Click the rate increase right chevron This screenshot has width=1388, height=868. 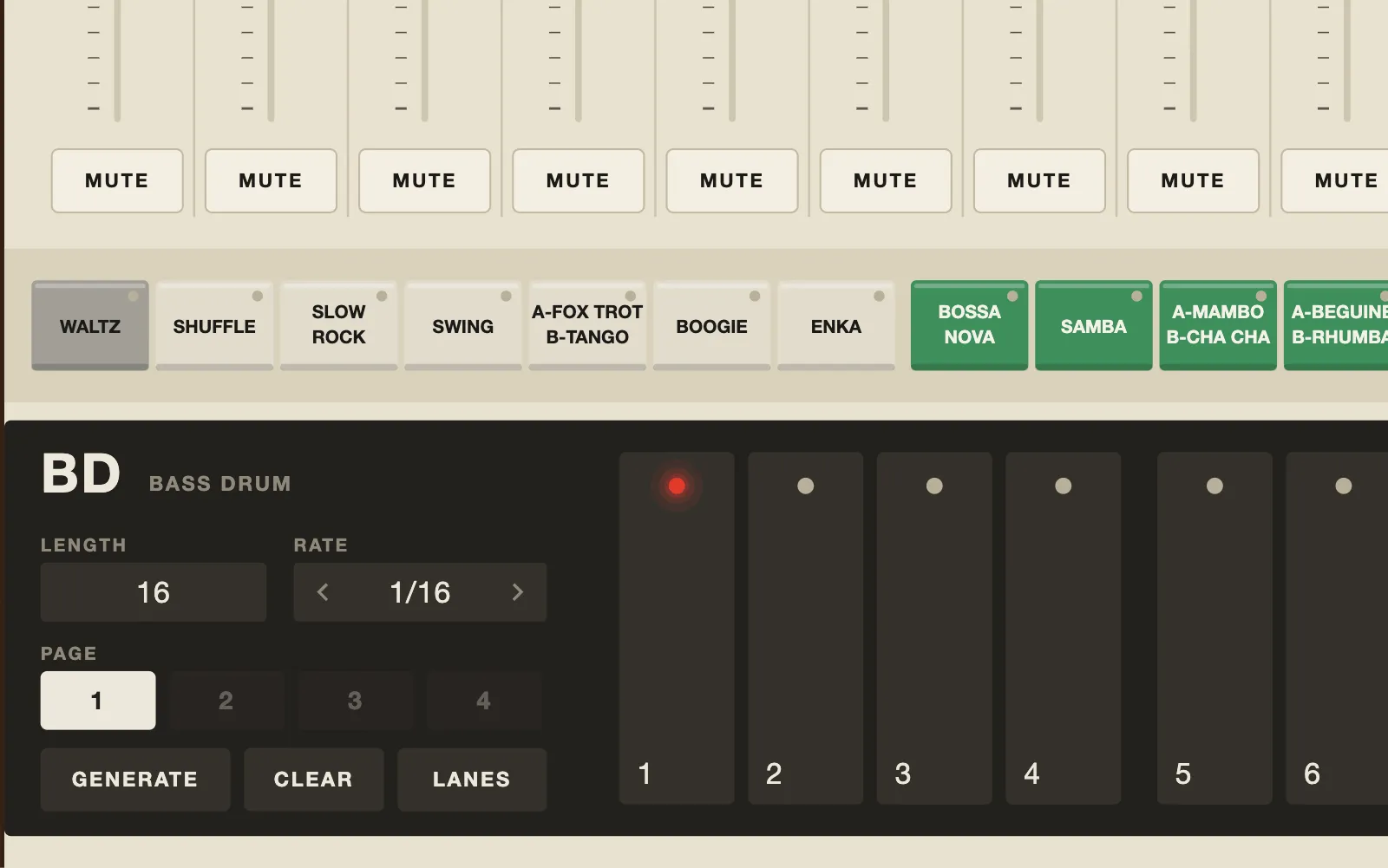point(518,592)
